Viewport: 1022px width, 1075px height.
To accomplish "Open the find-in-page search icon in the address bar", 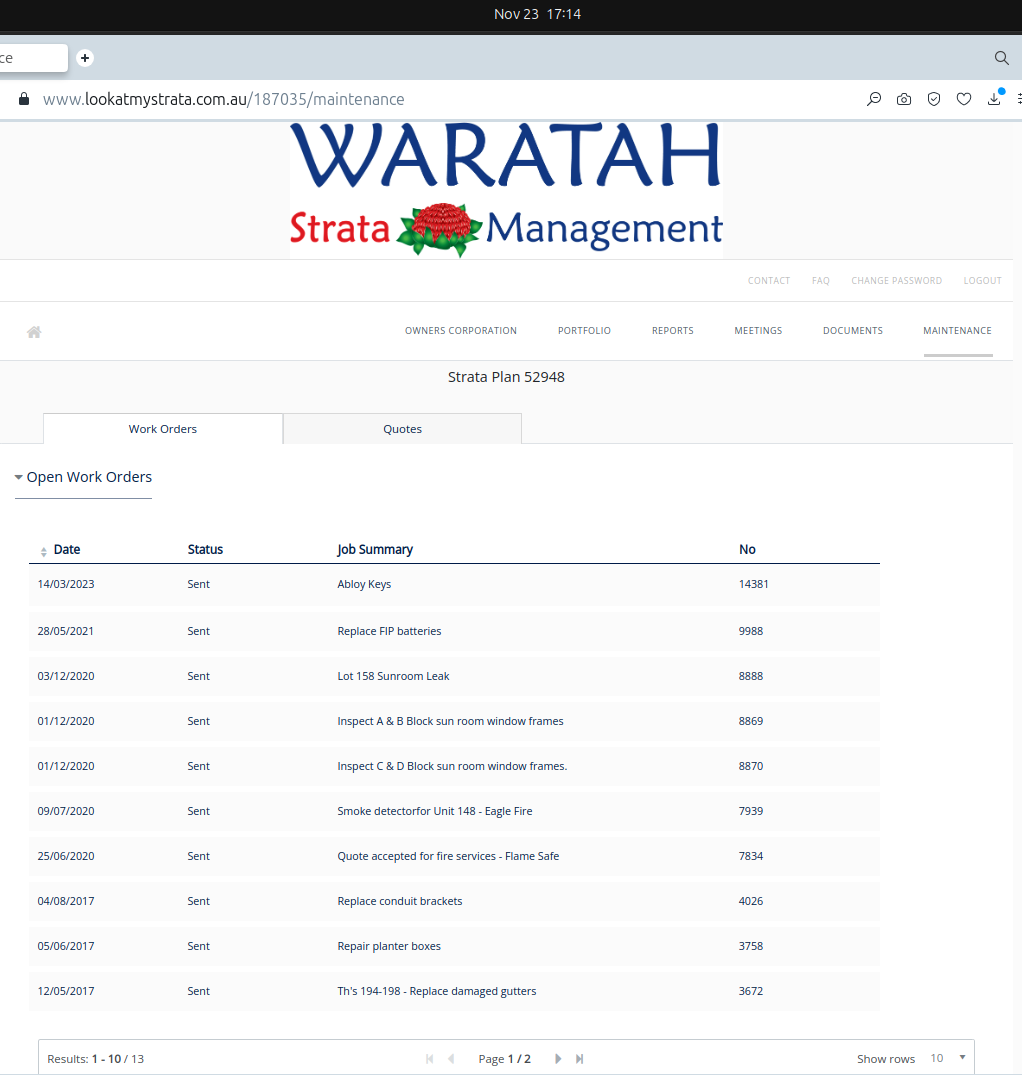I will 874,99.
